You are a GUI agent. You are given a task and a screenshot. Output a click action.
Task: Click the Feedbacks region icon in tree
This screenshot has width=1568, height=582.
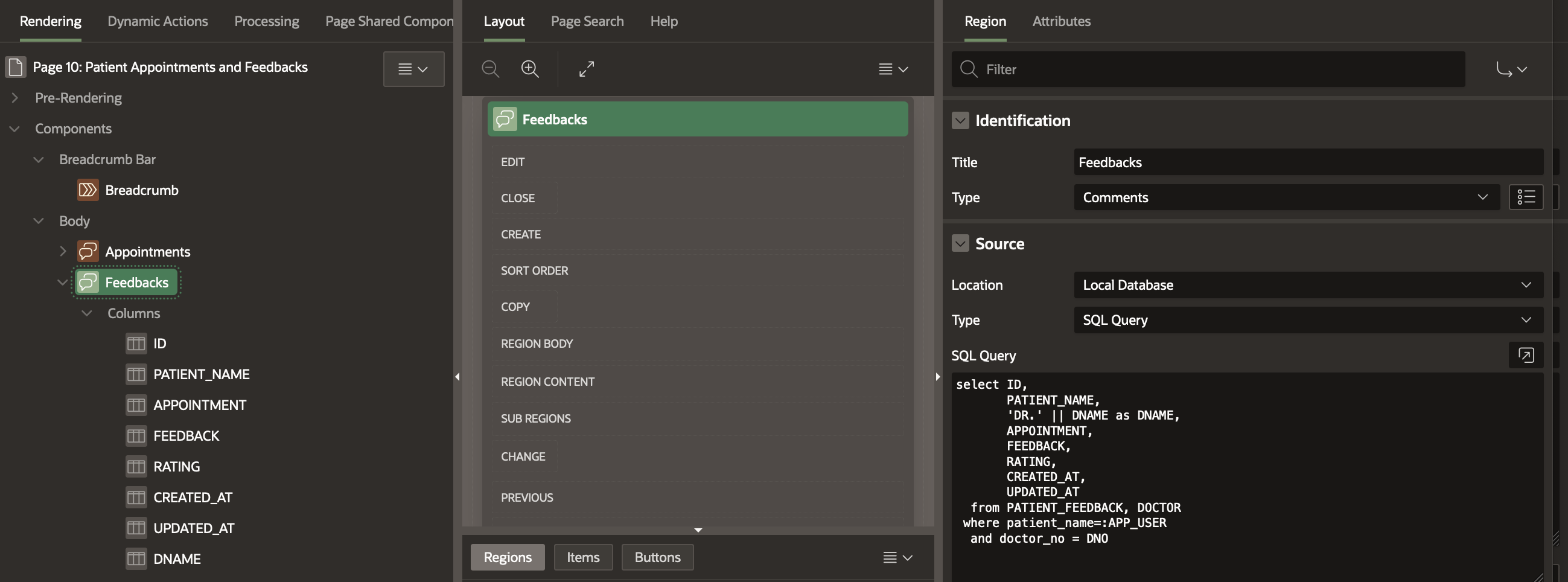pyautogui.click(x=88, y=283)
